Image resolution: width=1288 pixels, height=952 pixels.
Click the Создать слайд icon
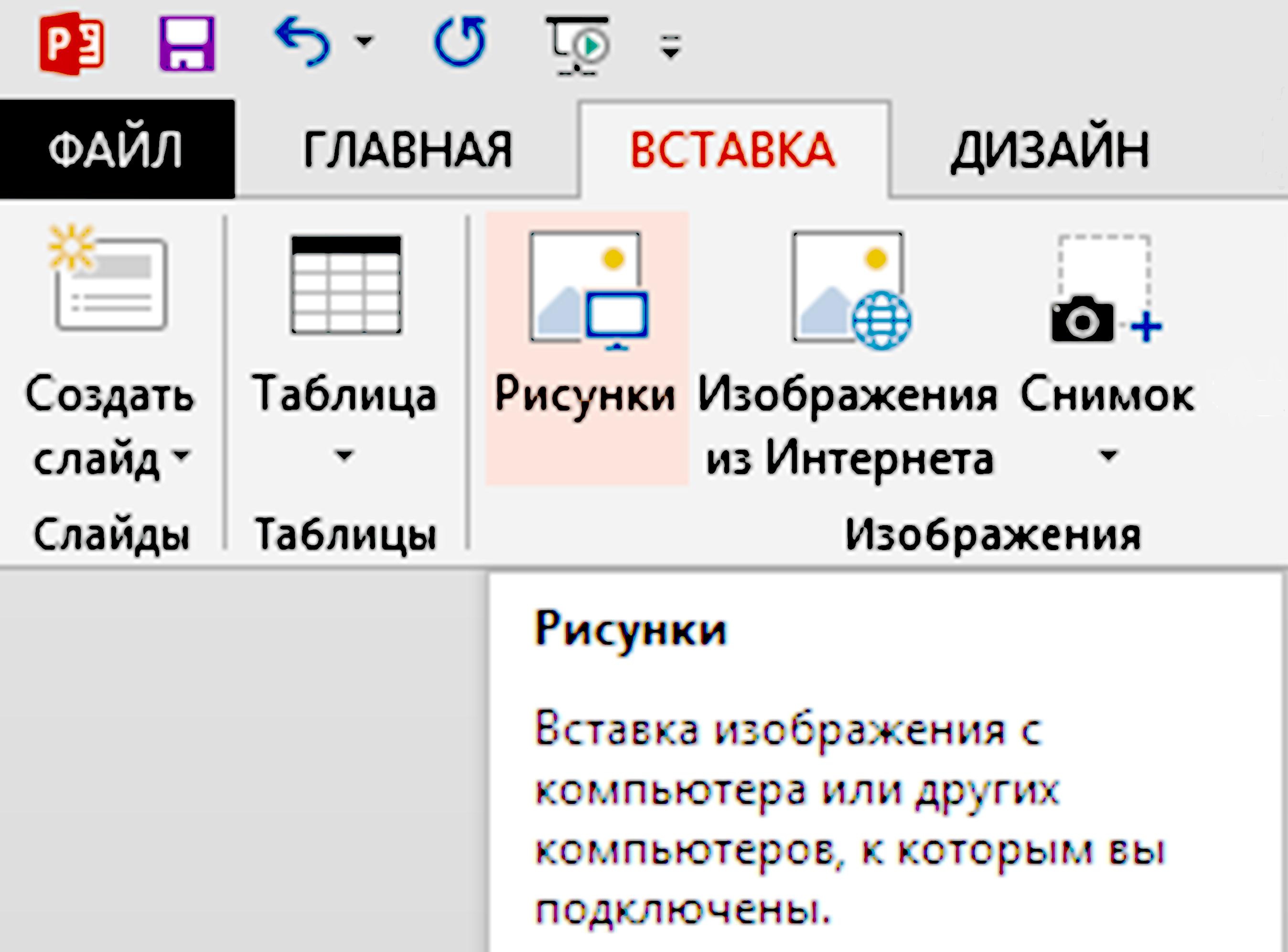click(x=109, y=277)
